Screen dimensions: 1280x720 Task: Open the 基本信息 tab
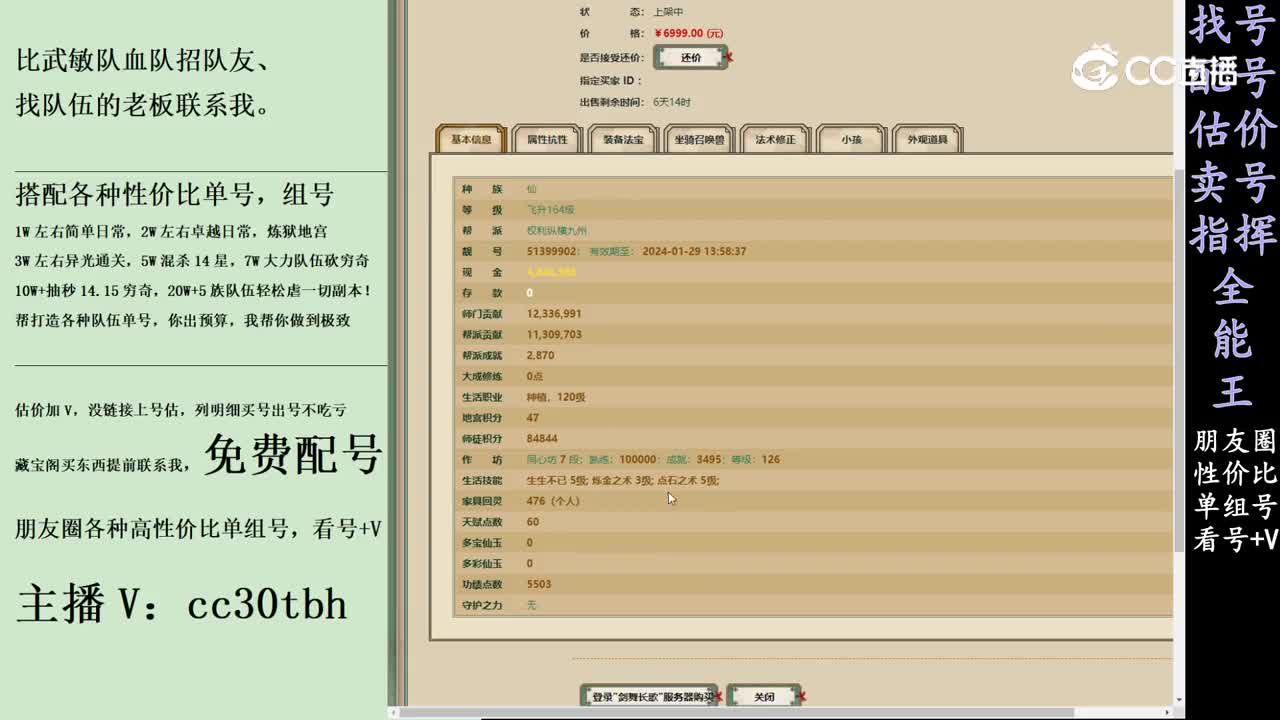471,140
